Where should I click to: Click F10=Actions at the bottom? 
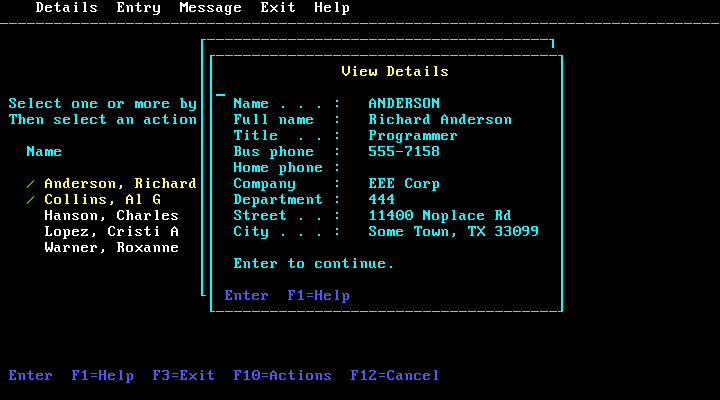coord(282,376)
